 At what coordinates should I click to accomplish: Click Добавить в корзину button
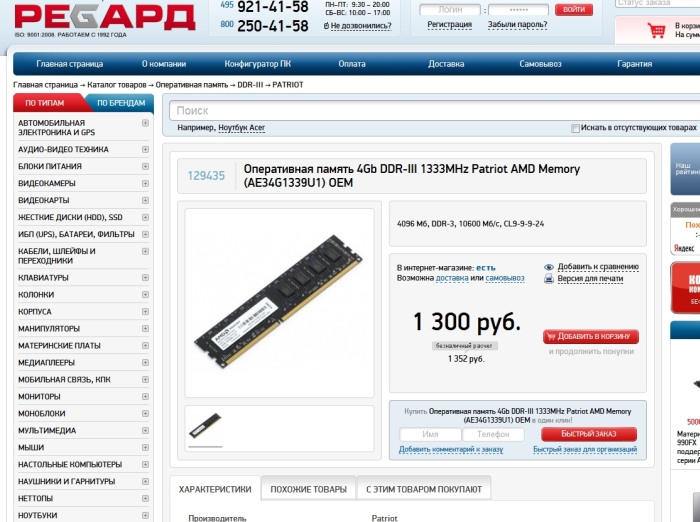click(591, 336)
